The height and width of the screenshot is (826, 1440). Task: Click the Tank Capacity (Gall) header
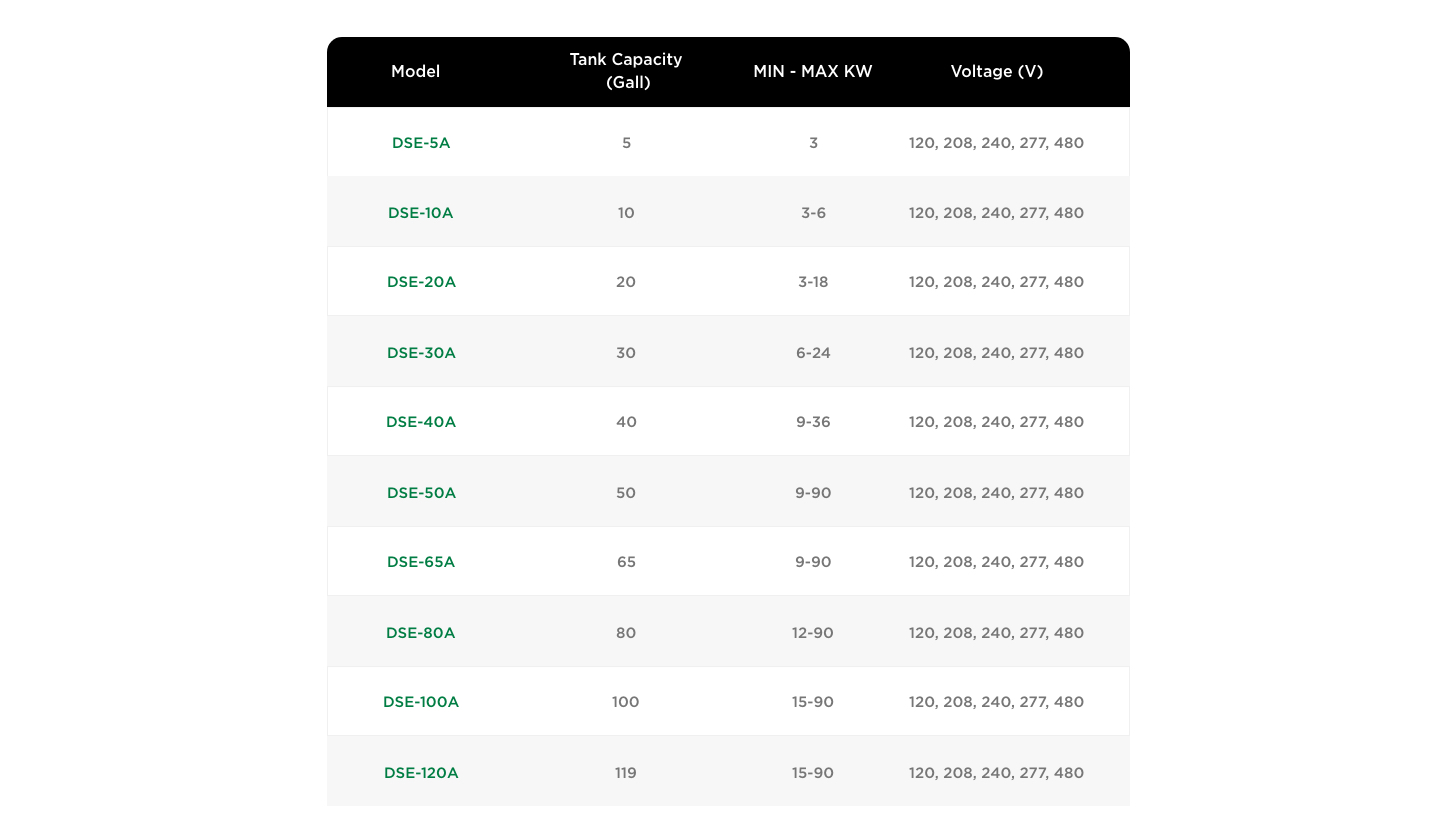(x=626, y=71)
